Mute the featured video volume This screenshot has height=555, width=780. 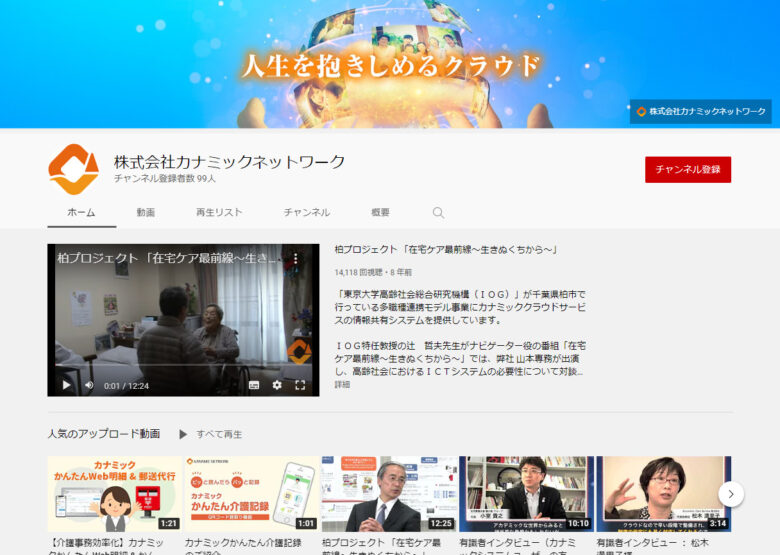coord(89,385)
